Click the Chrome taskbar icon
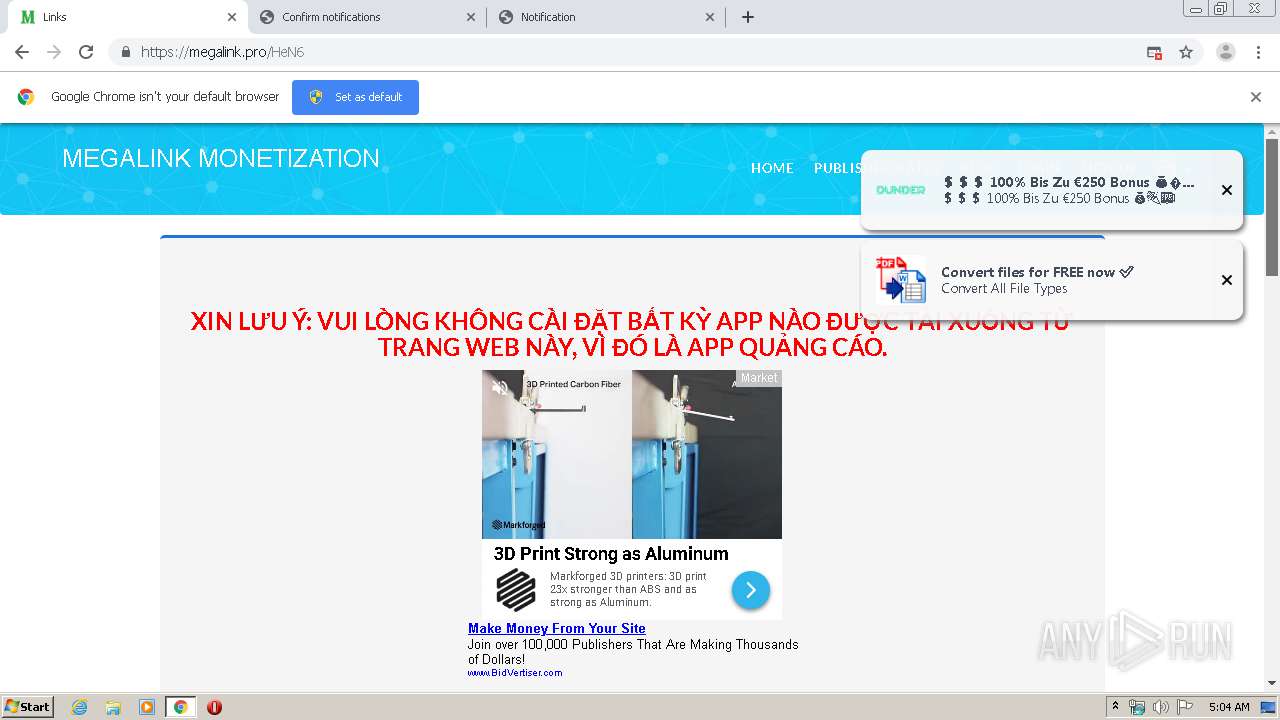Viewport: 1280px width, 720px height. [180, 707]
